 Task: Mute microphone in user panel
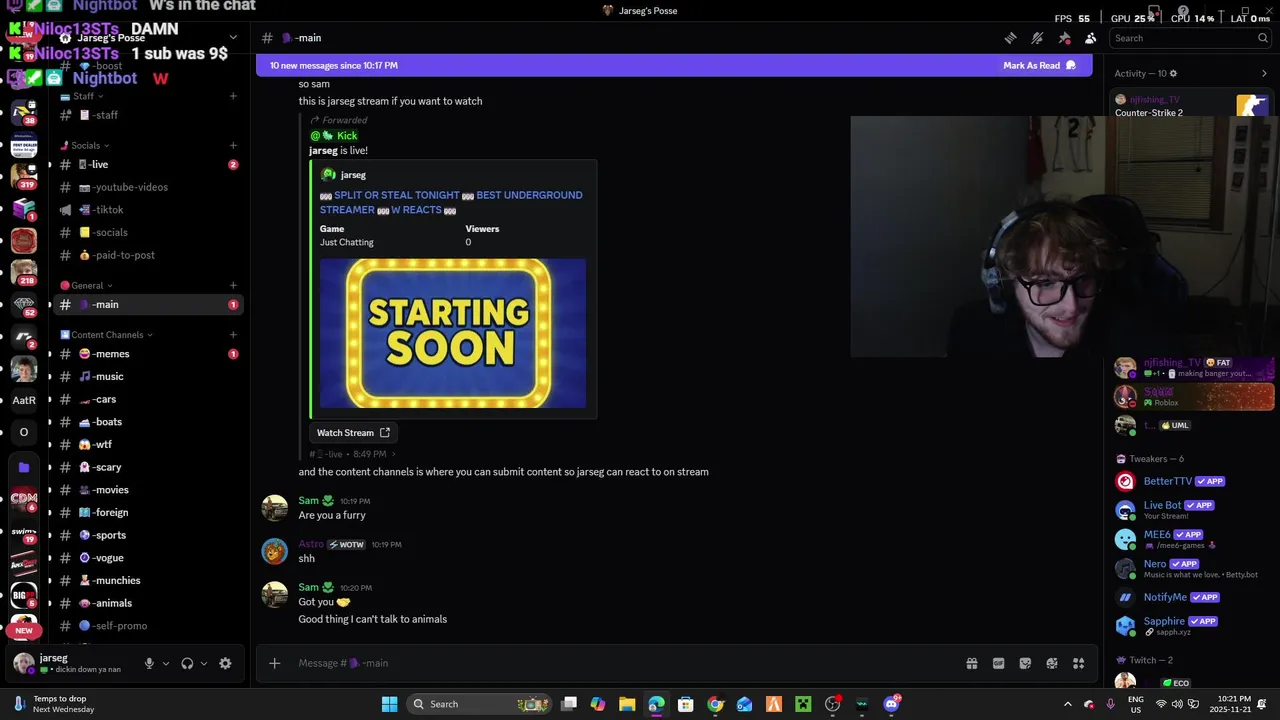coord(149,663)
